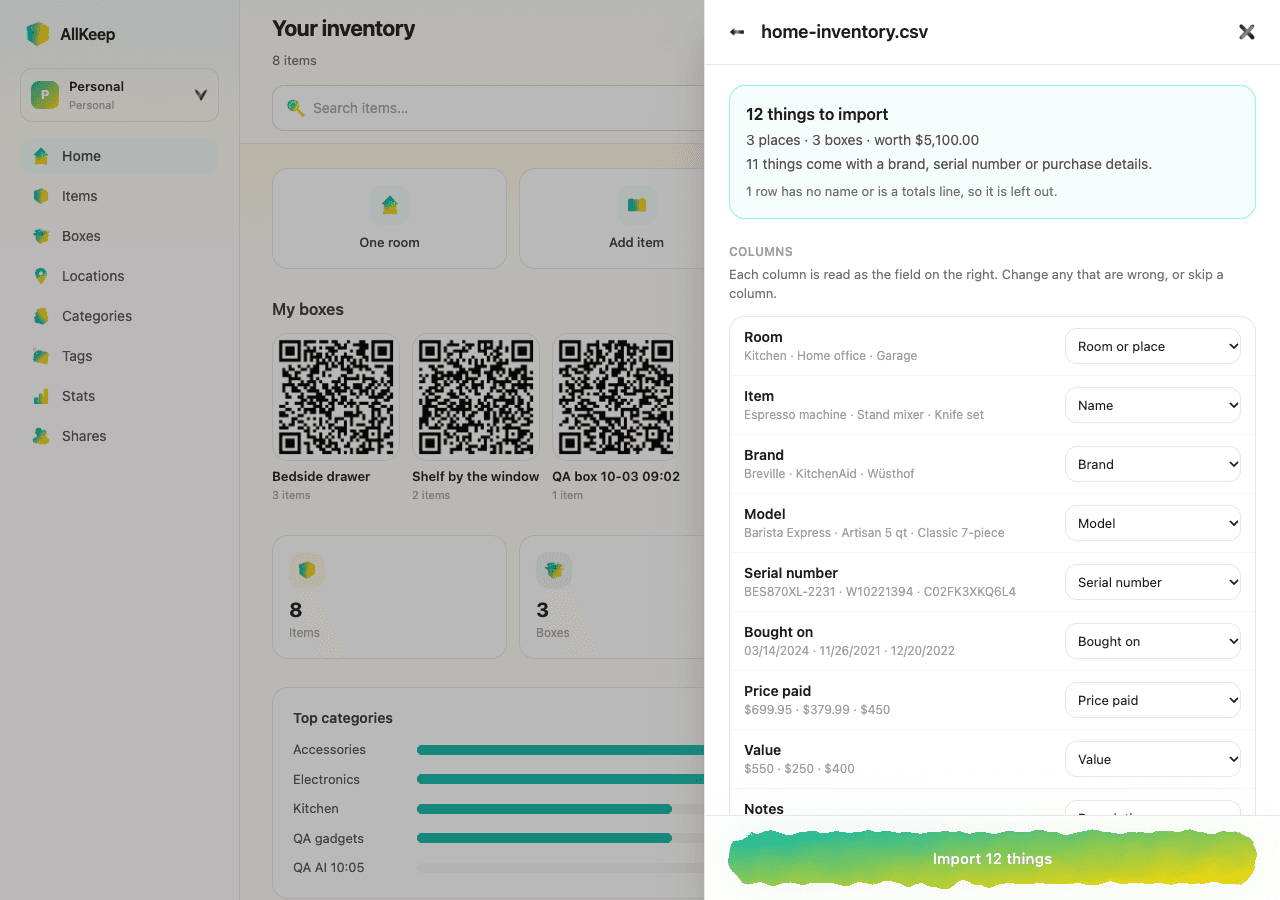Click the Items count cube icon
The width and height of the screenshot is (1280, 900).
307,570
